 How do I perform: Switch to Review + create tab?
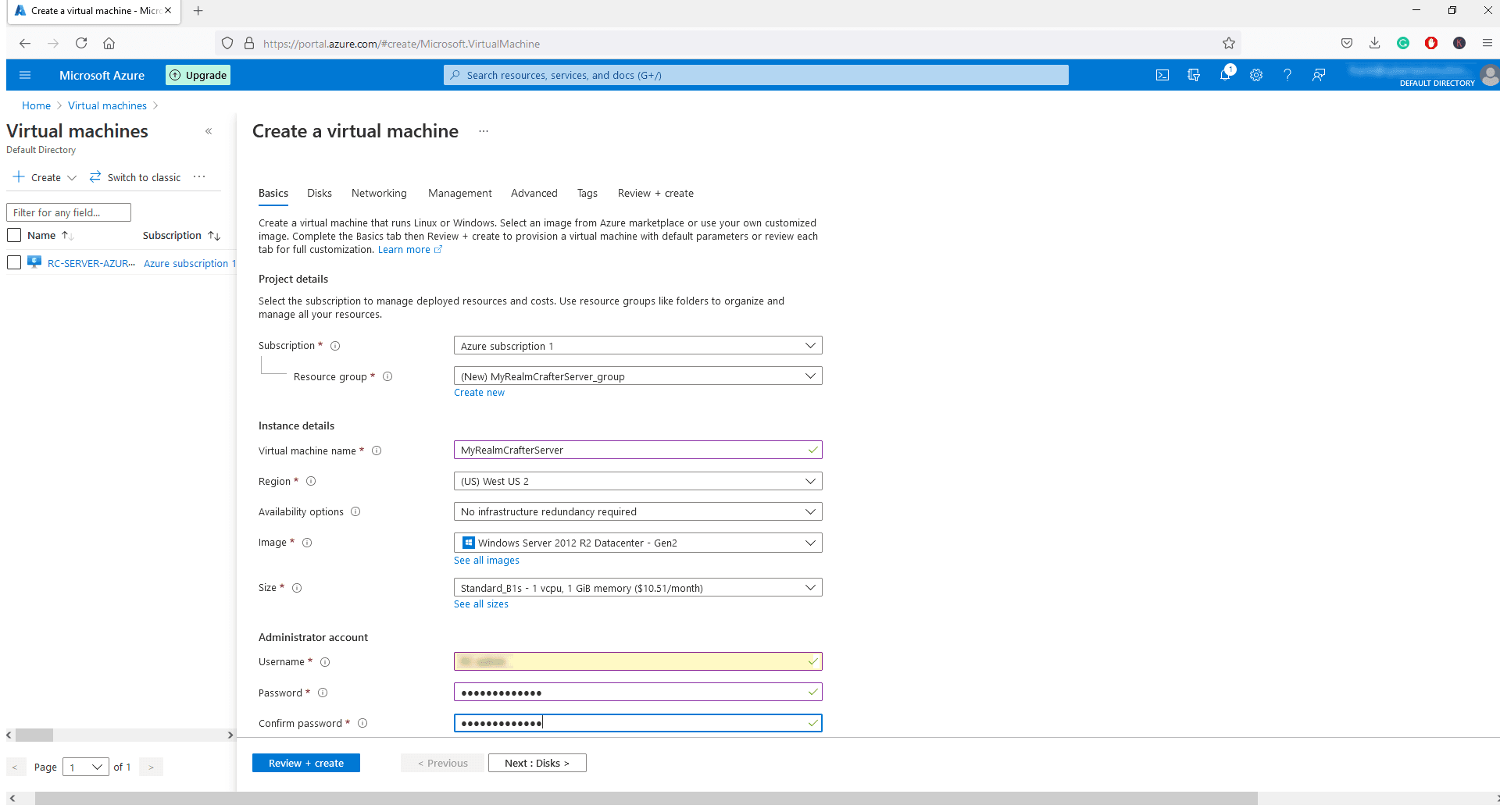[655, 193]
